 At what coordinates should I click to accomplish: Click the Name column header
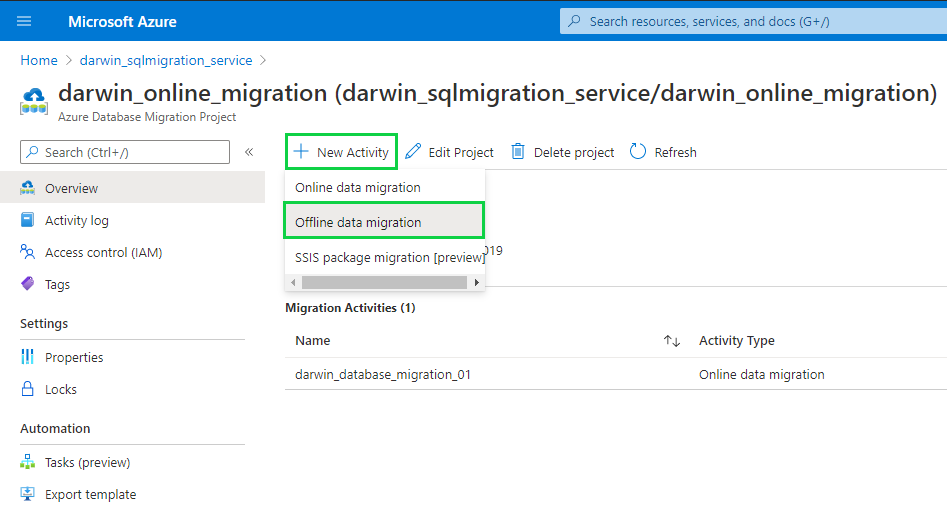click(x=312, y=341)
